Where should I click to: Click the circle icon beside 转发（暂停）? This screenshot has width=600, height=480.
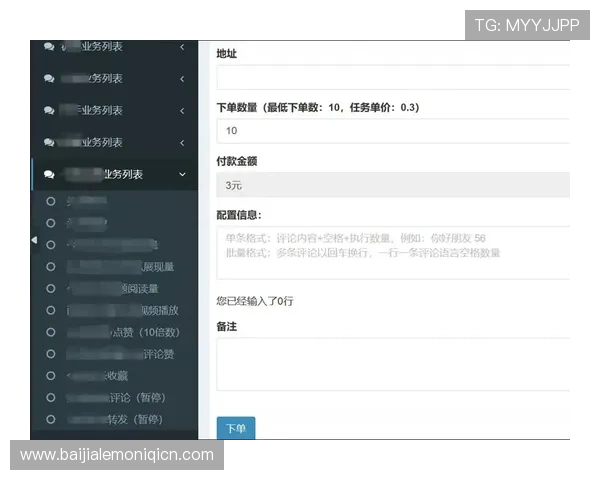[51, 420]
